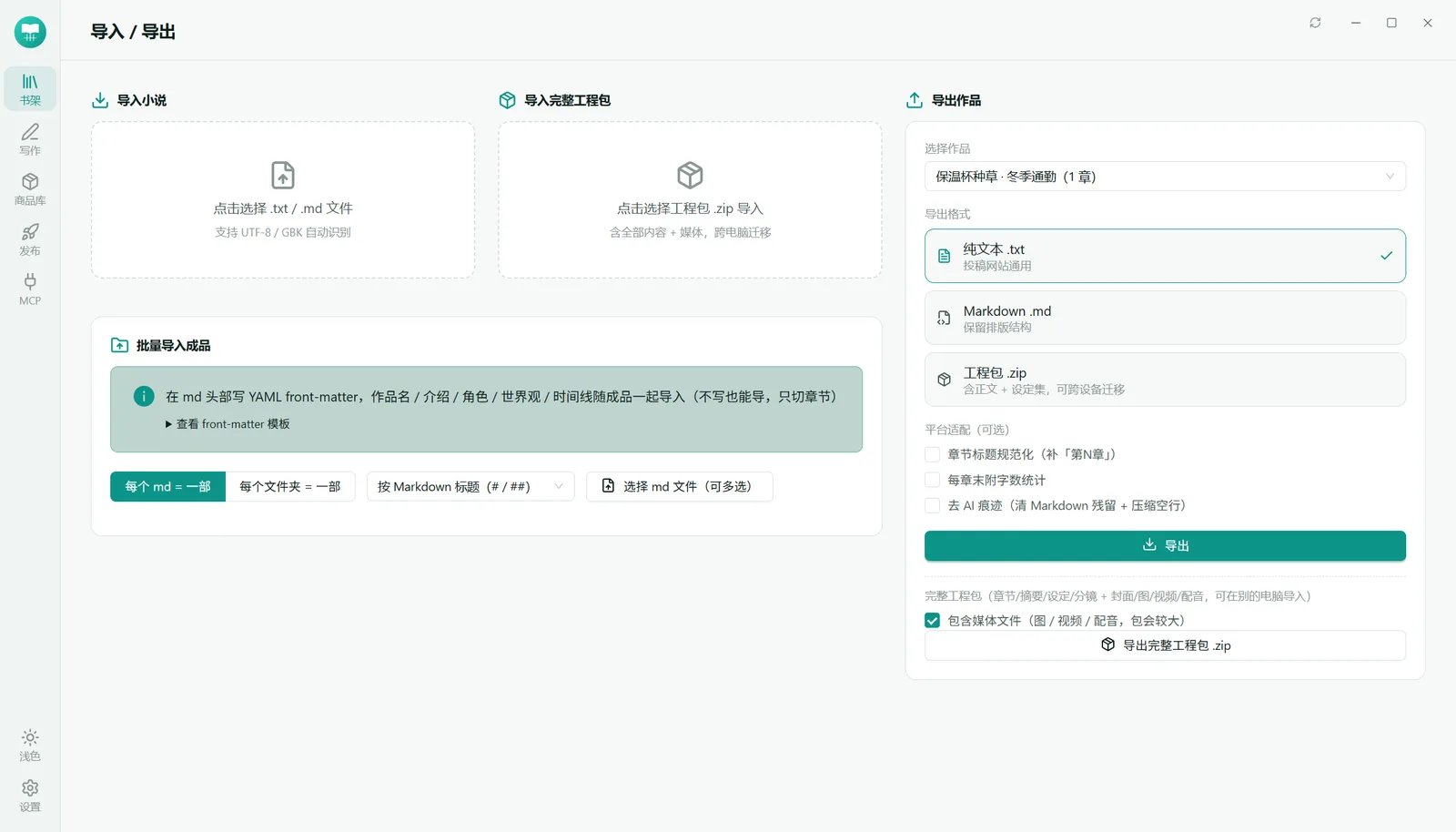Select the 每个文件夹 = 一部 tab
This screenshot has width=1456, height=832.
290,486
